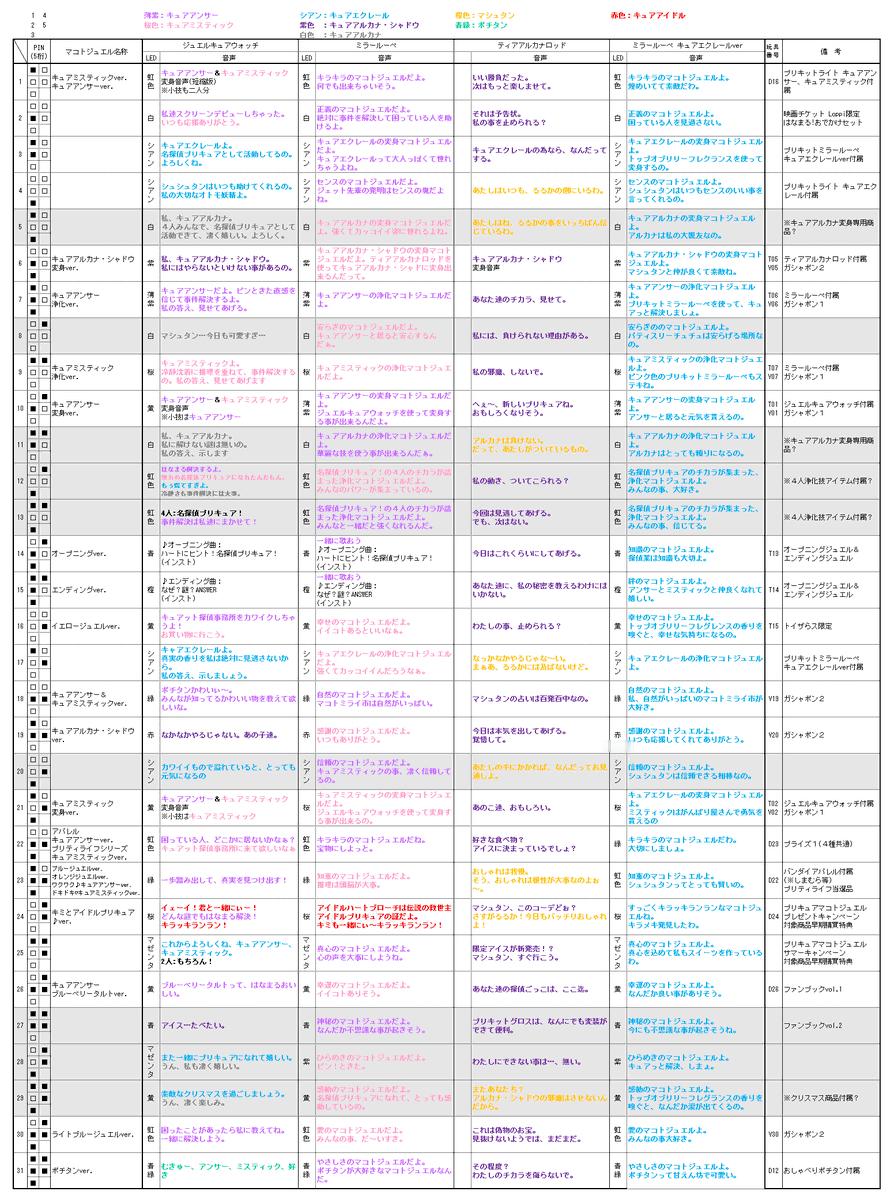Screen dimensions: 894x1199
Task: Select the row number 20 cell
Action: [x=21, y=772]
